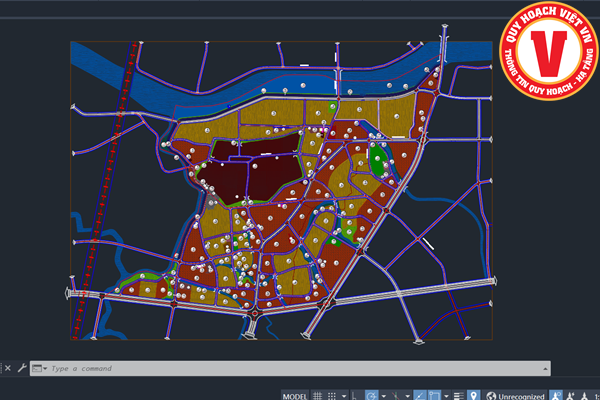Switch to MODEL space button
600x400 pixels.
click(295, 396)
